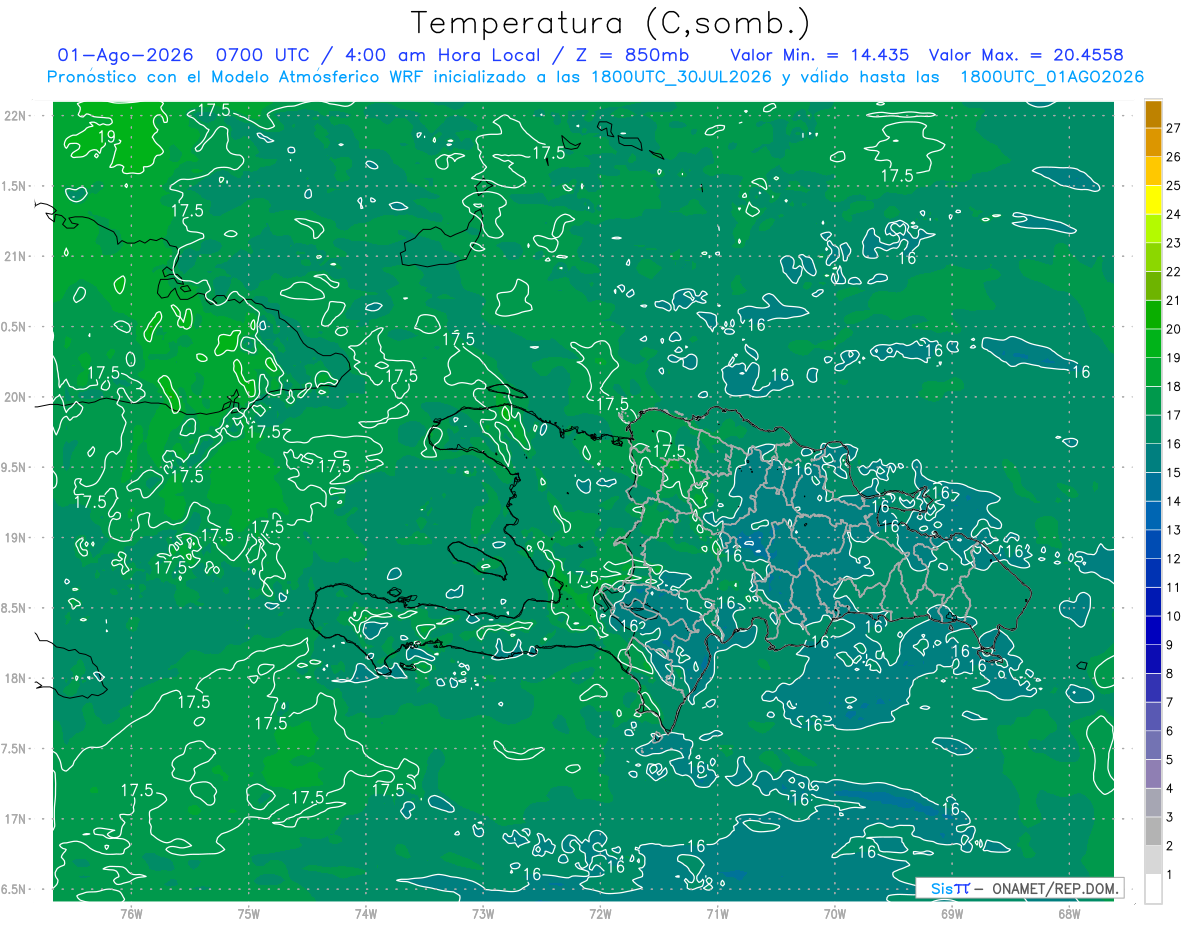Click the 'SisTT' logo text
The width and height of the screenshot is (1200, 927).
tap(950, 888)
